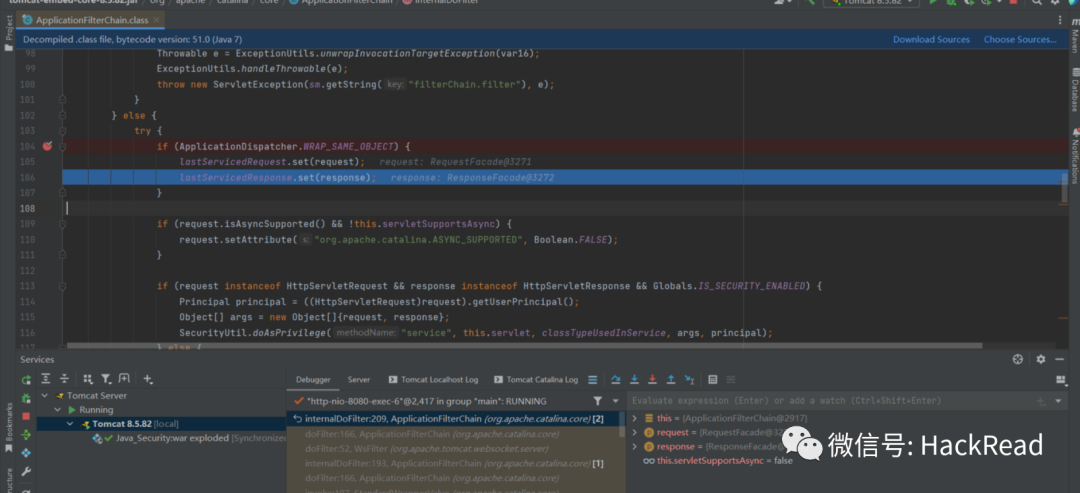Expand the 'request' variable node
The height and width of the screenshot is (493, 1080).
634,432
